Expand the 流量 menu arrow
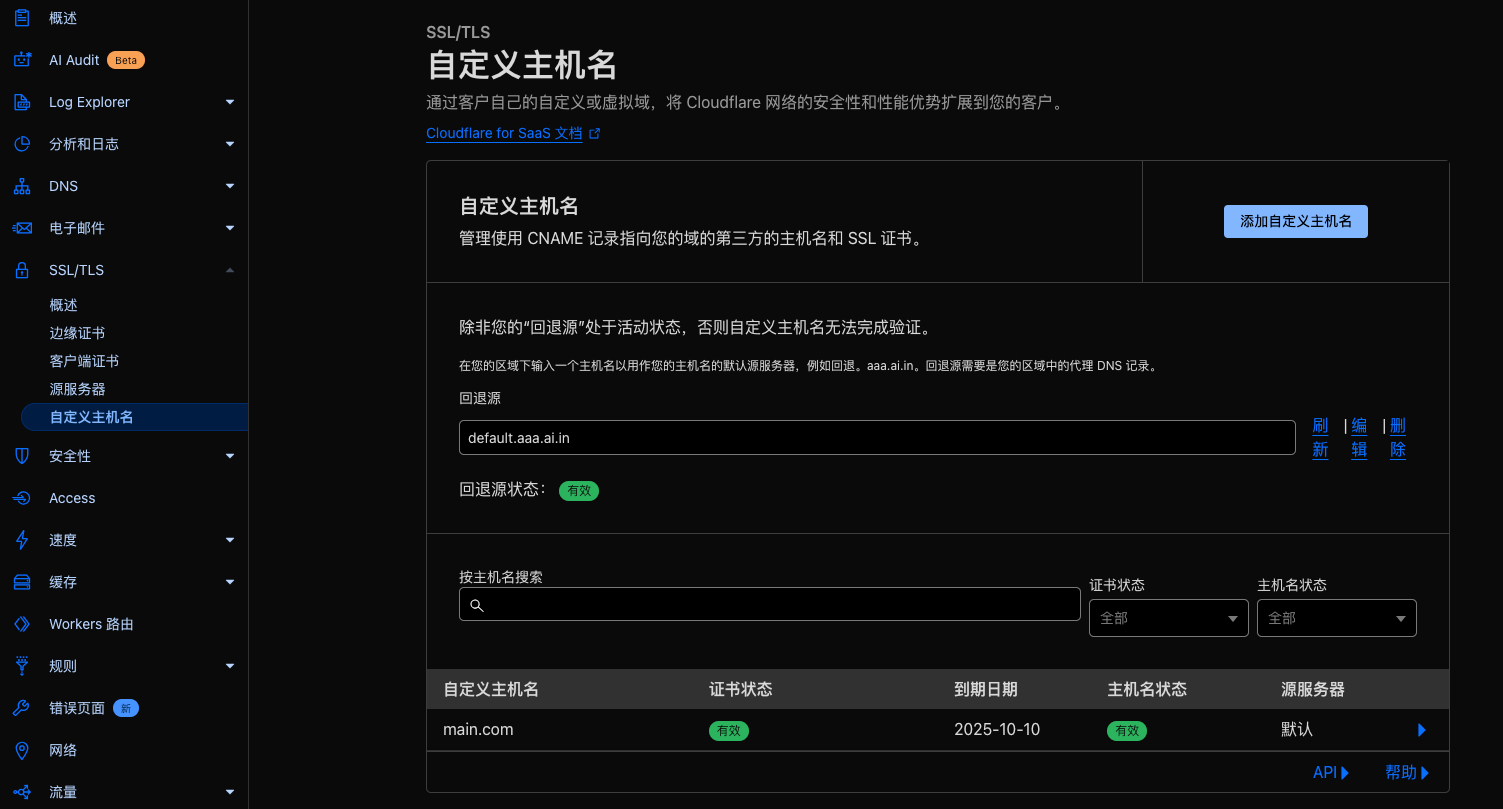The image size is (1503, 809). pos(230,792)
